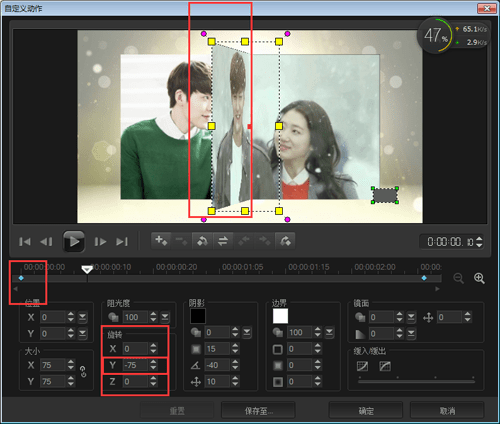Add a keyframe with the plus icon

161,240
